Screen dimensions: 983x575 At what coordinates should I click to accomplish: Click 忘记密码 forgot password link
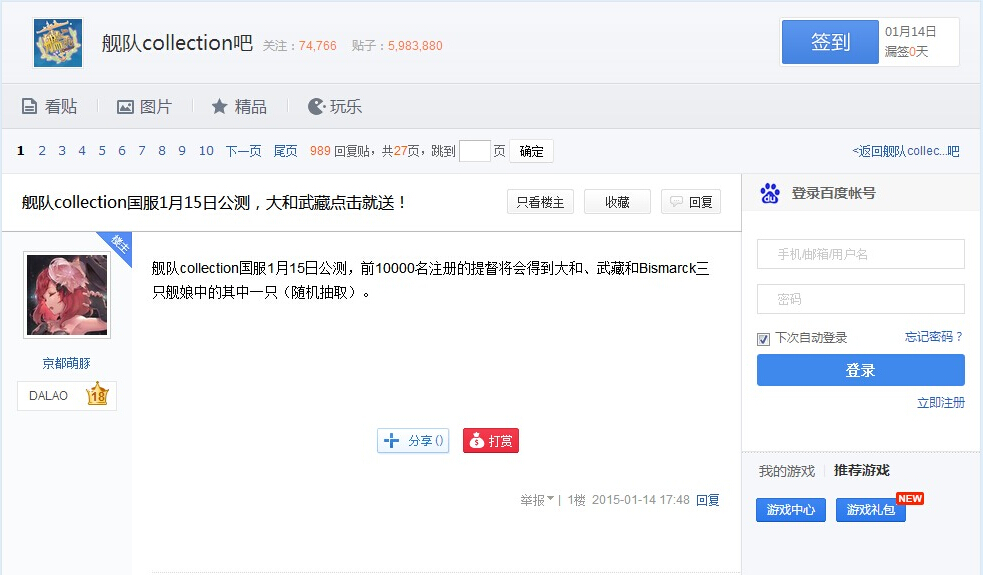click(933, 337)
